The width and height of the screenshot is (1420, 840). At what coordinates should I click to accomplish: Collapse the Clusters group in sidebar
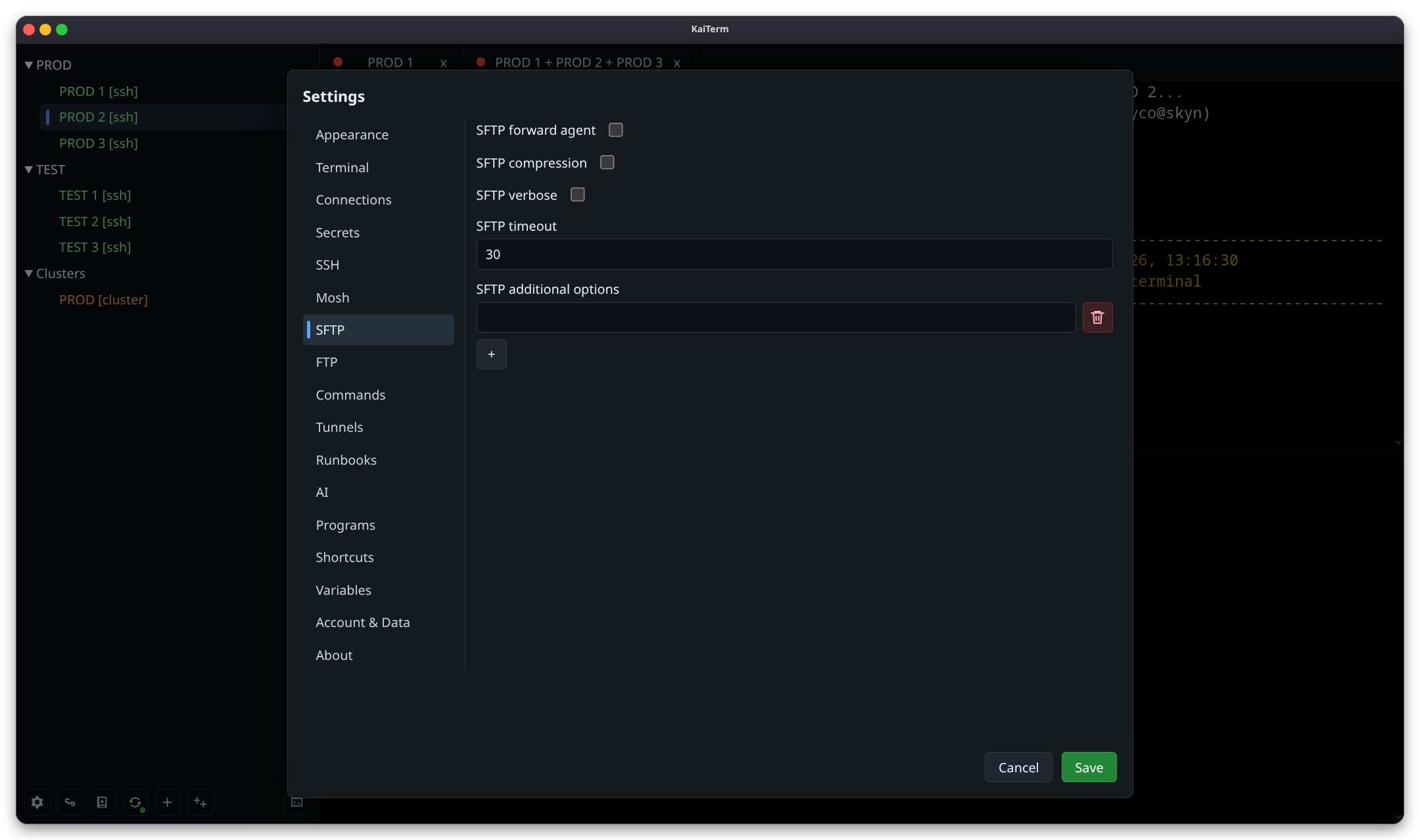click(29, 273)
